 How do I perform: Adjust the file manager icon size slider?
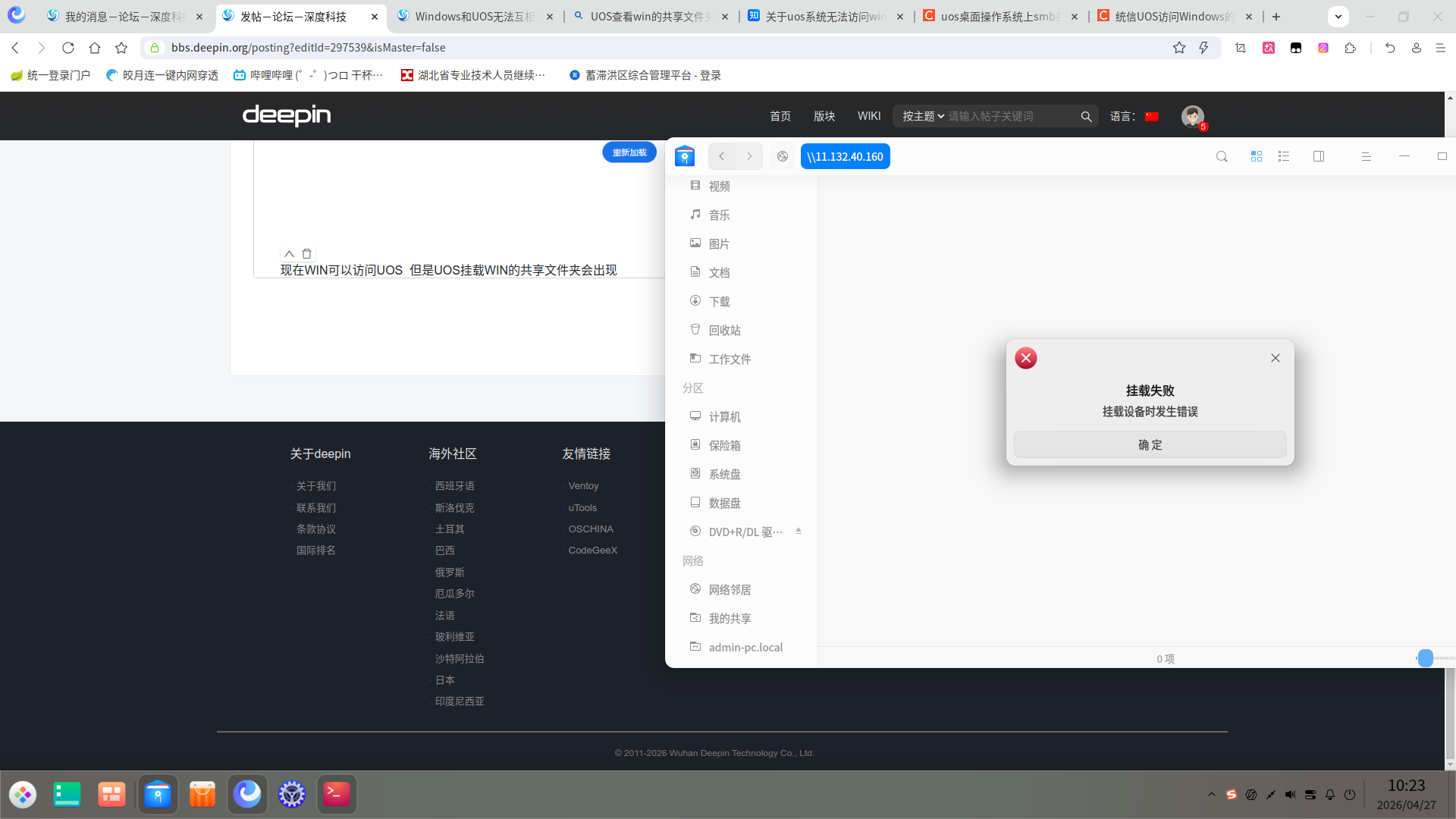coord(1426,658)
